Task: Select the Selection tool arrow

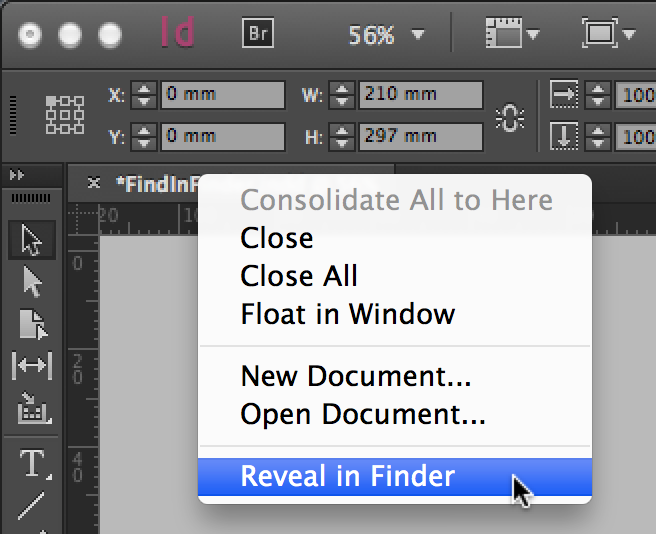Action: coord(32,240)
